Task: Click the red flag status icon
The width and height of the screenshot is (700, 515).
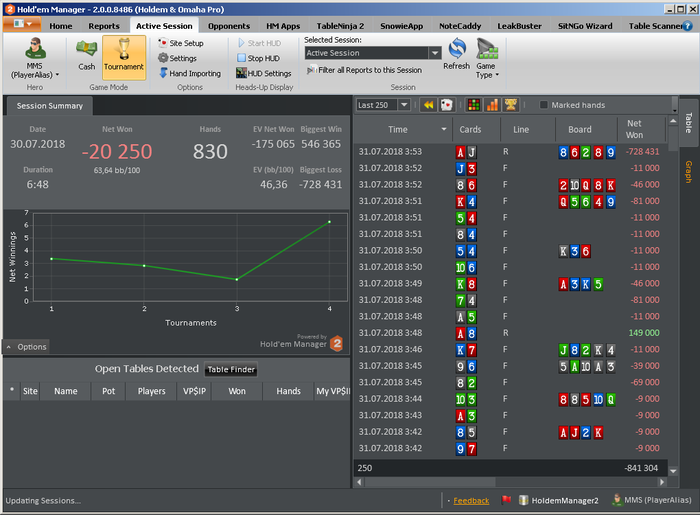Action: [506, 500]
